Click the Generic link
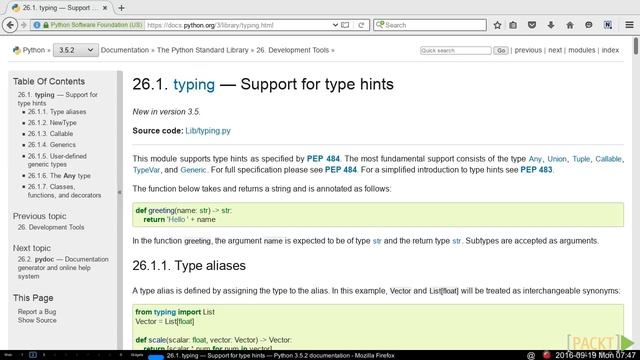The height and width of the screenshot is (360, 640). (193, 170)
